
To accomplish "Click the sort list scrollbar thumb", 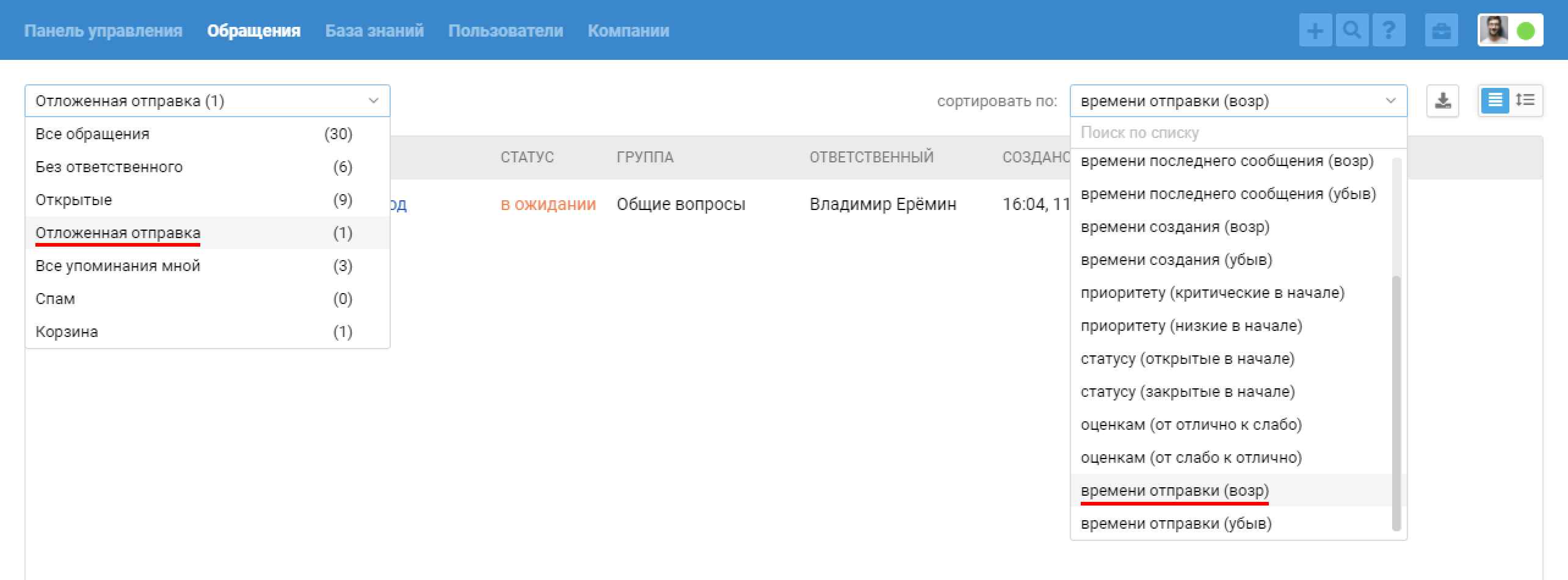I will 1396,404.
